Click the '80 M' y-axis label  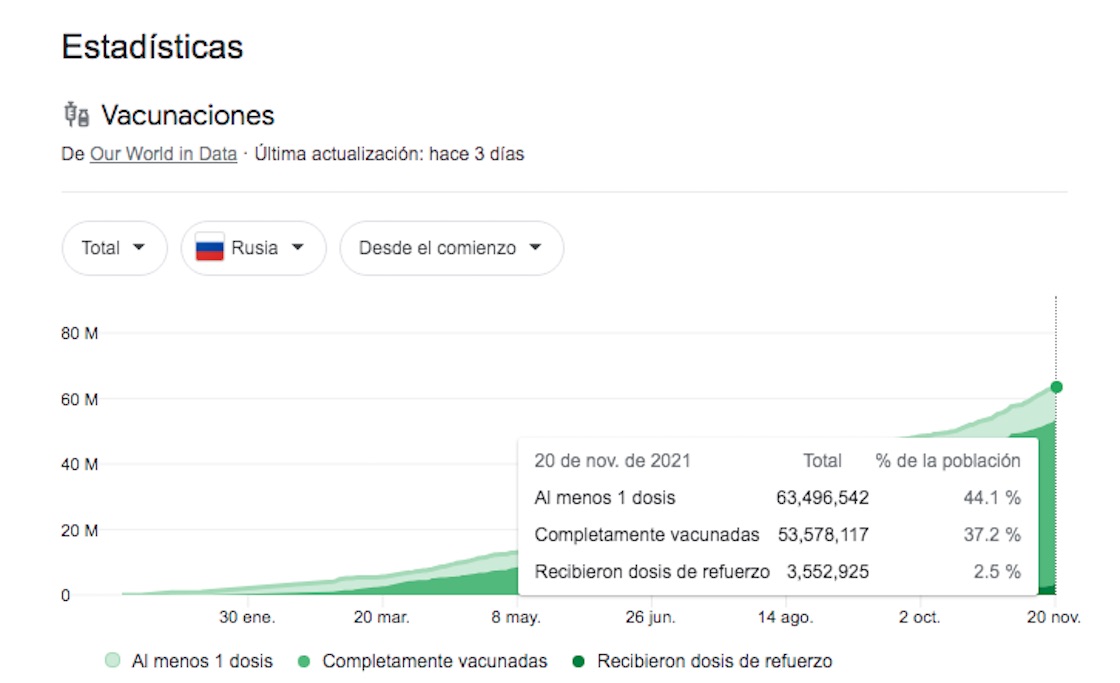[x=80, y=333]
